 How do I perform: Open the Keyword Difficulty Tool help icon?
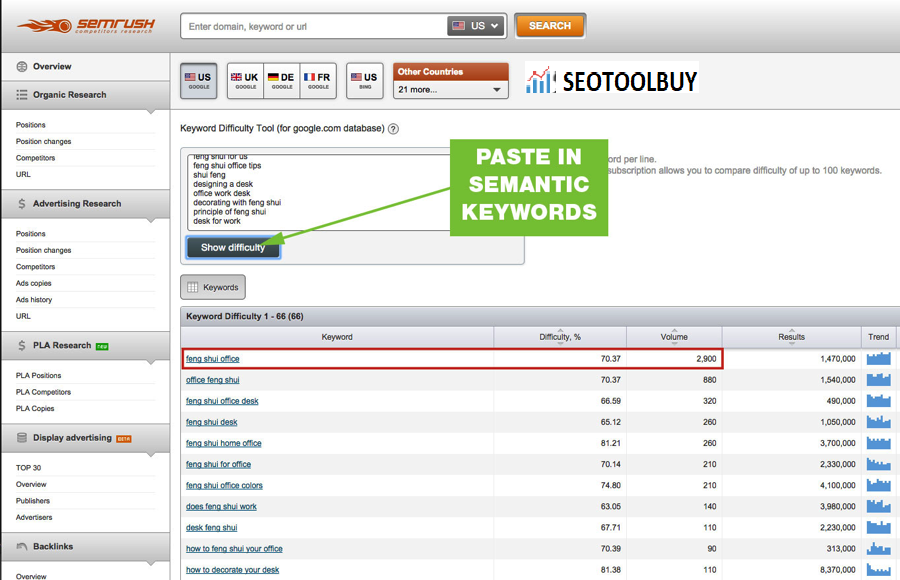point(393,129)
